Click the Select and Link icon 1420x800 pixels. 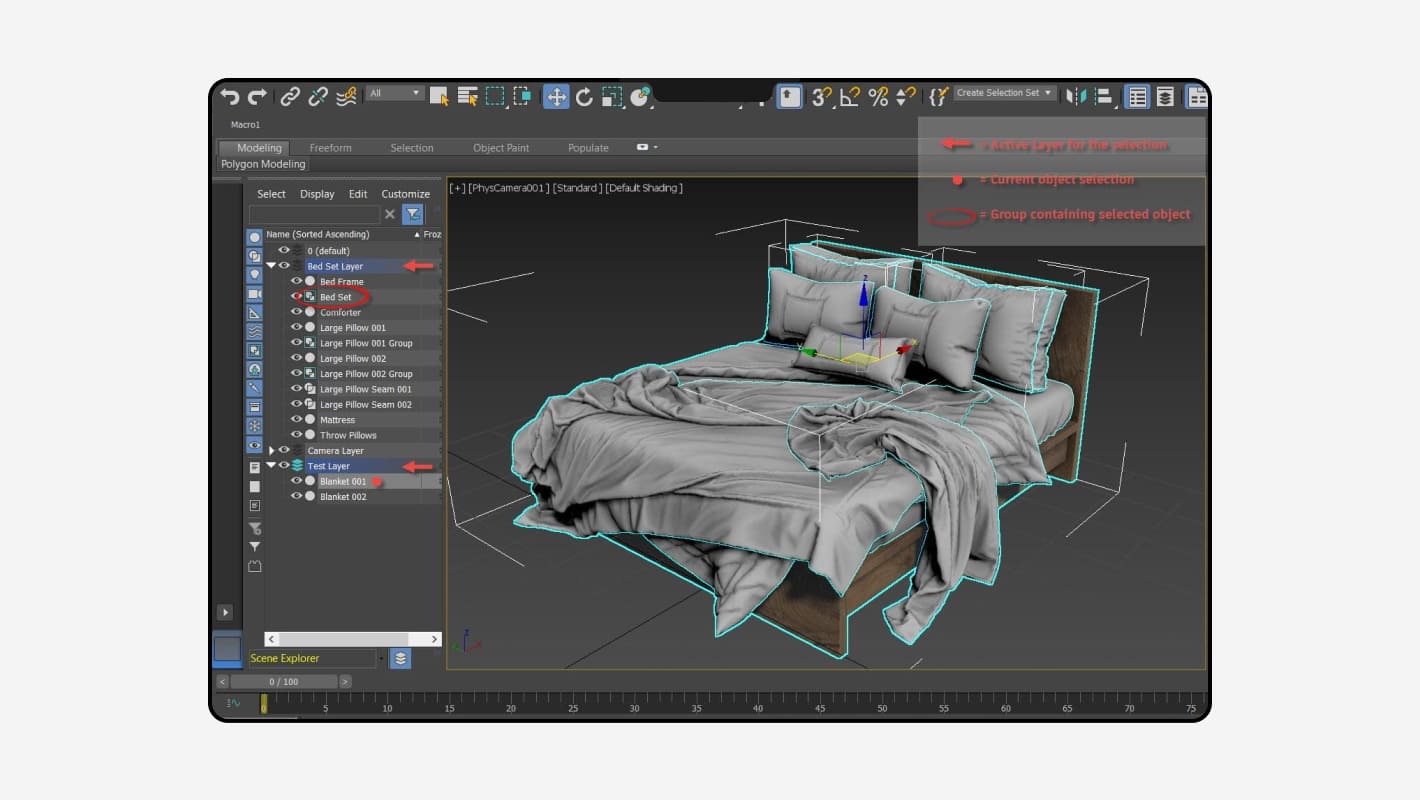click(x=289, y=96)
